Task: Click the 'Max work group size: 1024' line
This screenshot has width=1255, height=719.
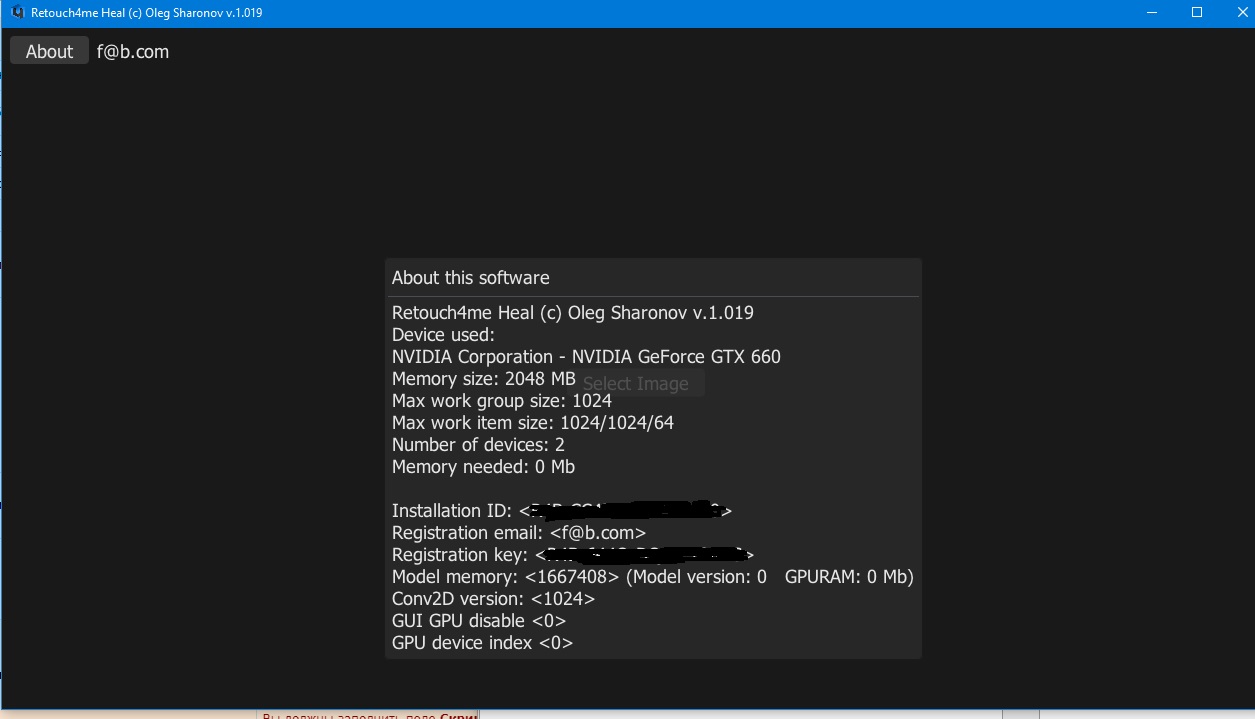Action: click(501, 401)
